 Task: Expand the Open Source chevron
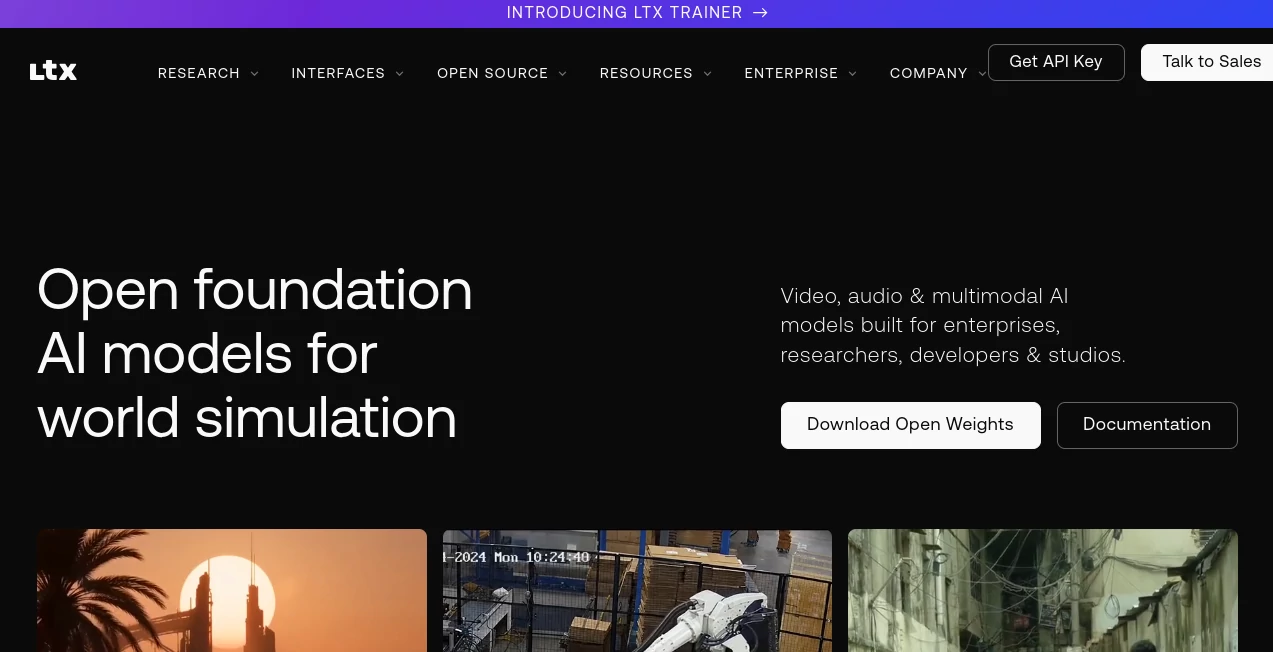click(x=562, y=74)
